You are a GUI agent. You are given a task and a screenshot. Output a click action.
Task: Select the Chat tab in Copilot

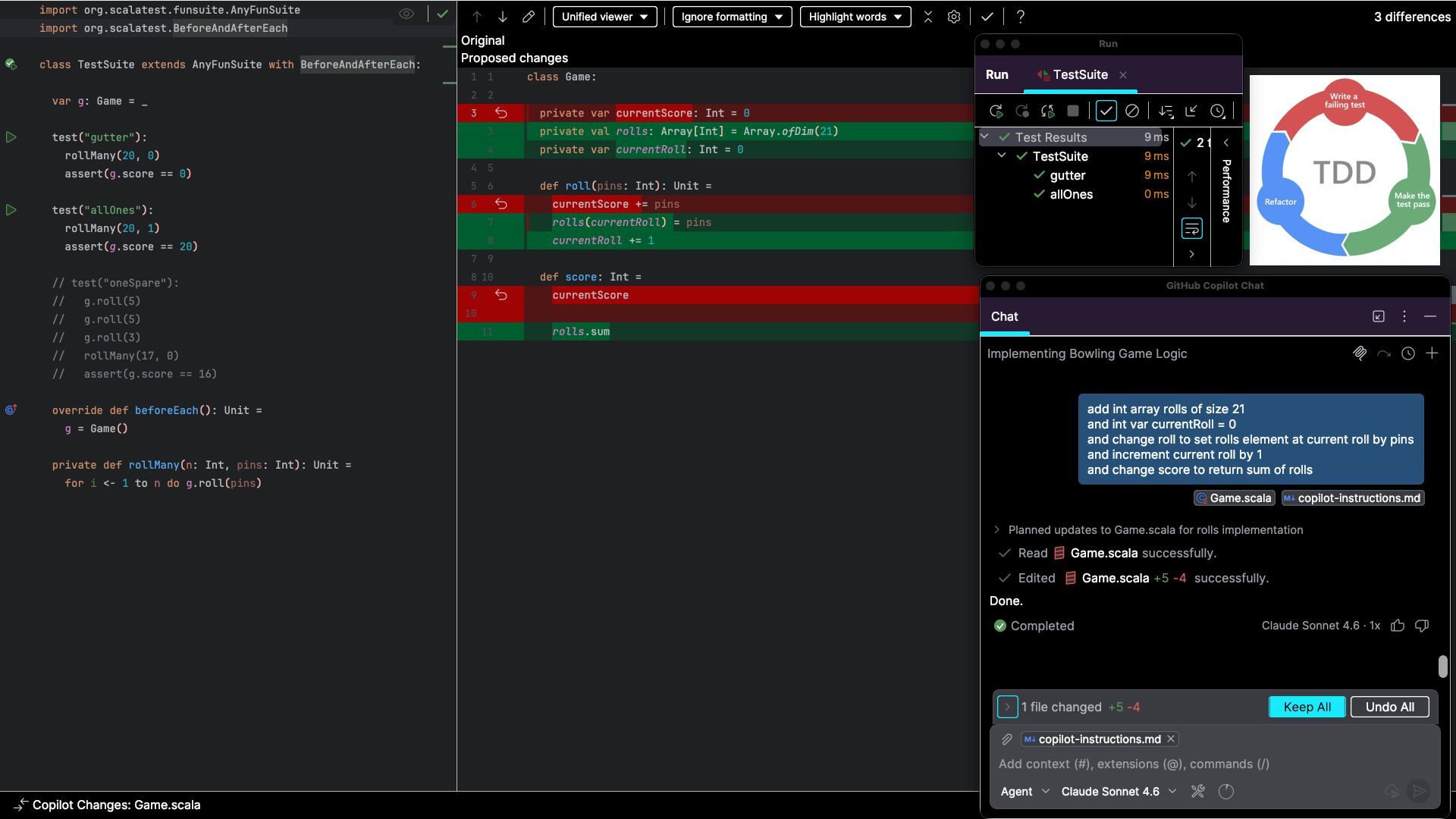pyautogui.click(x=1004, y=316)
